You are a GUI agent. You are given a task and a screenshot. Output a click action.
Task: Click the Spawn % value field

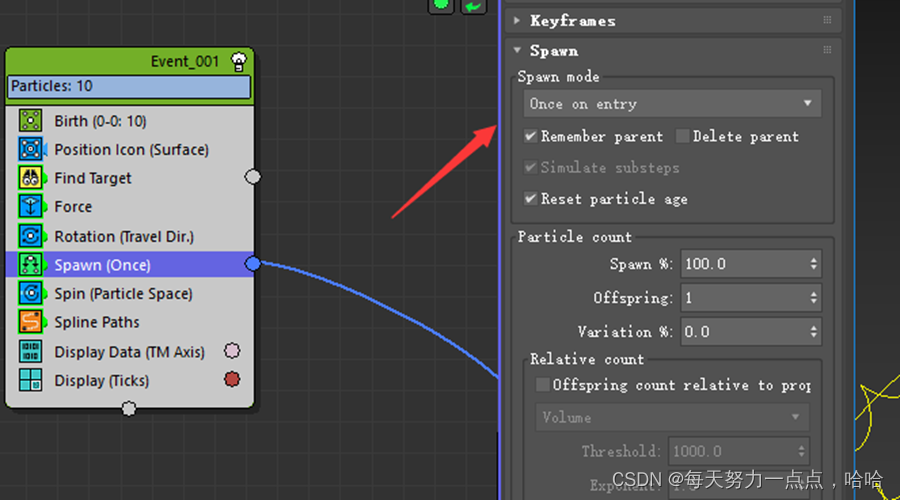coord(743,264)
